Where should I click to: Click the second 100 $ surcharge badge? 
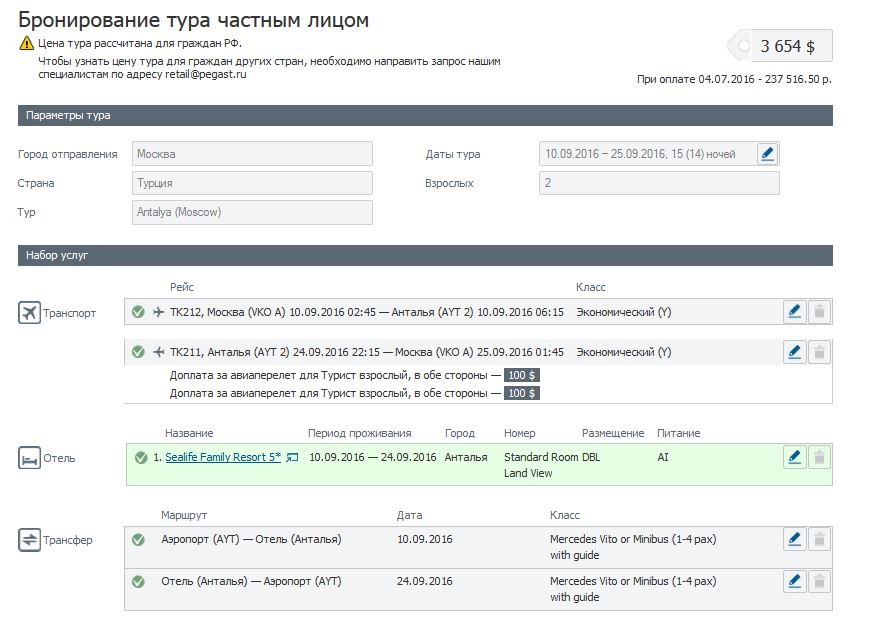point(521,393)
